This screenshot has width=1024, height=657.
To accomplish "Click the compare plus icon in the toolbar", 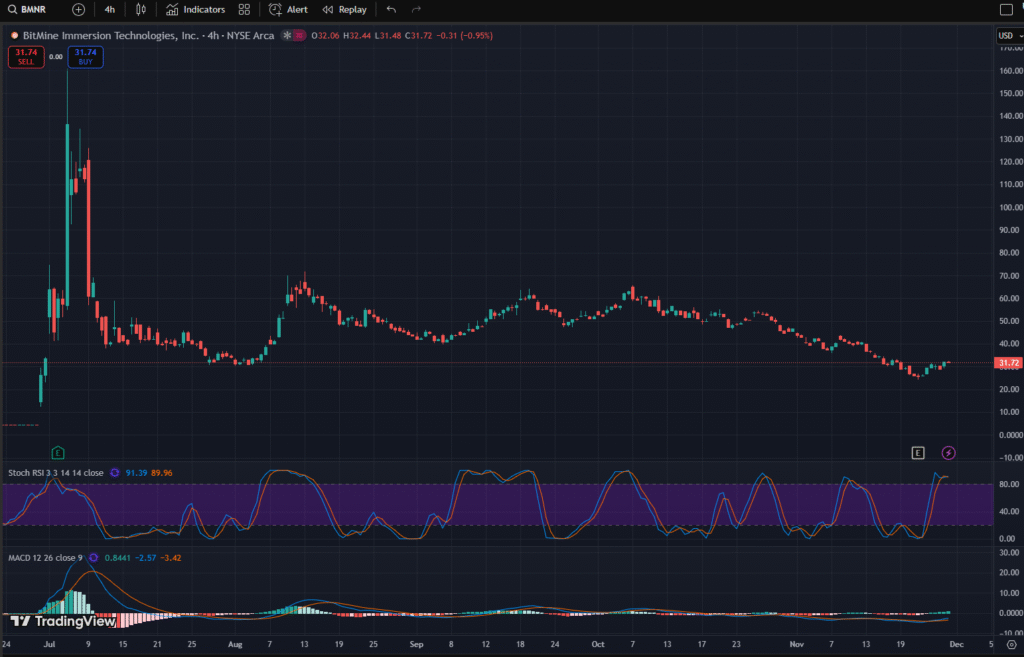I will tap(76, 9).
